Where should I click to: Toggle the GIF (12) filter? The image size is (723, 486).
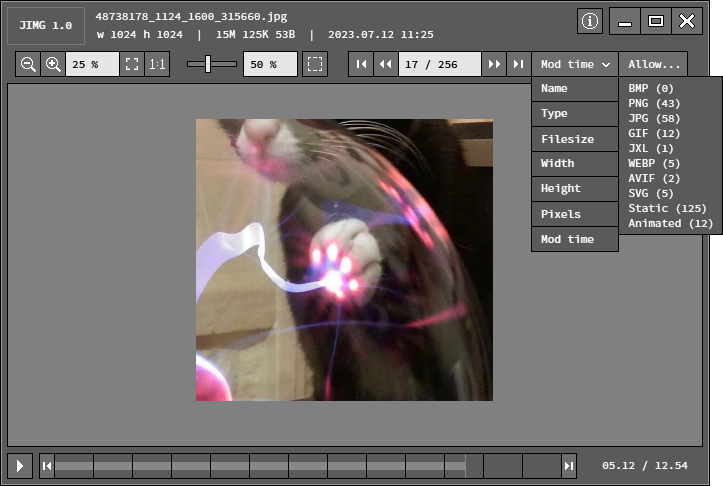(654, 134)
